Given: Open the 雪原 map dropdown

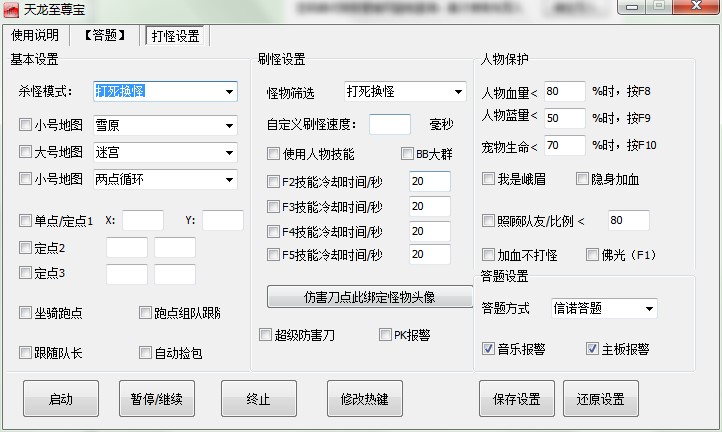Looking at the screenshot, I should tap(229, 126).
